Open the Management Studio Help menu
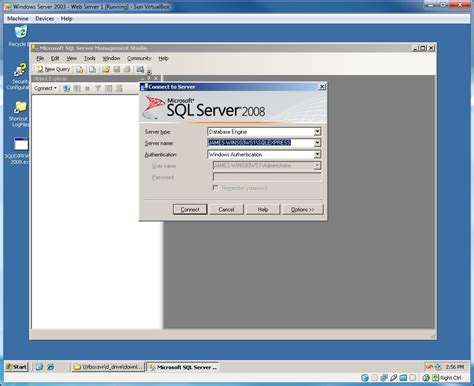Screen dimensions: 474x386 tap(163, 58)
